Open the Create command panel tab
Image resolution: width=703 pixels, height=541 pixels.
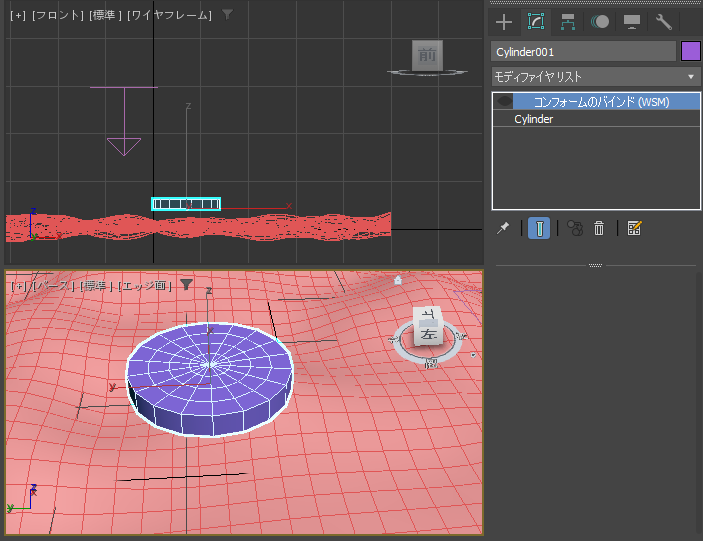(504, 22)
